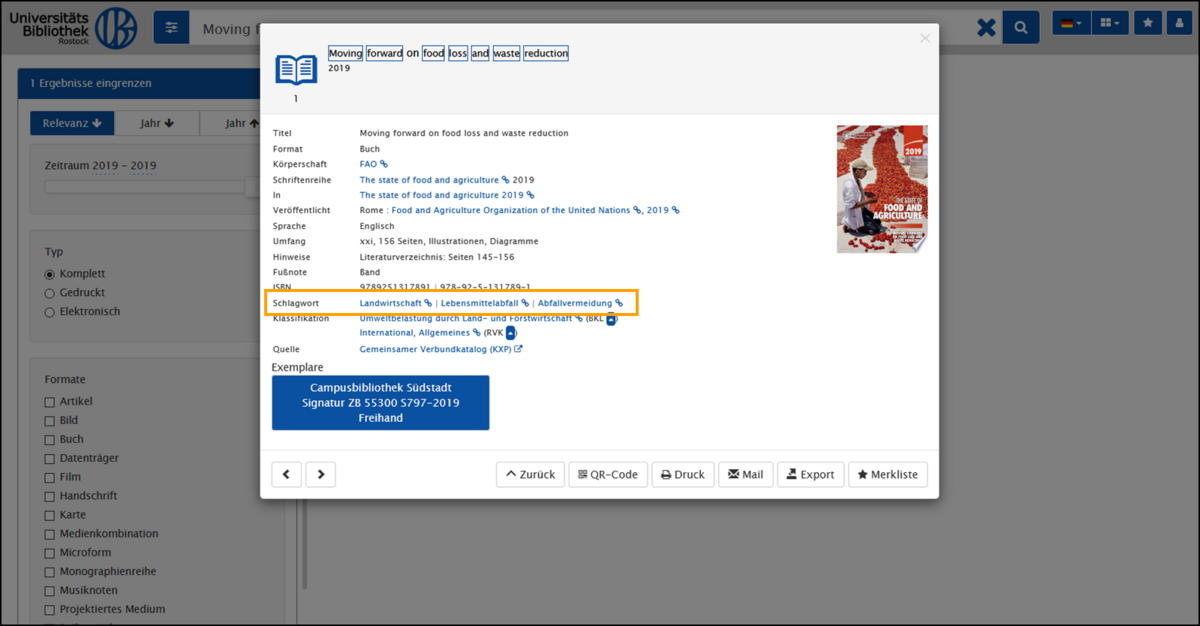Click the Universitätsbibliothek Rostock logo
This screenshot has width=1200, height=626.
pyautogui.click(x=74, y=27)
